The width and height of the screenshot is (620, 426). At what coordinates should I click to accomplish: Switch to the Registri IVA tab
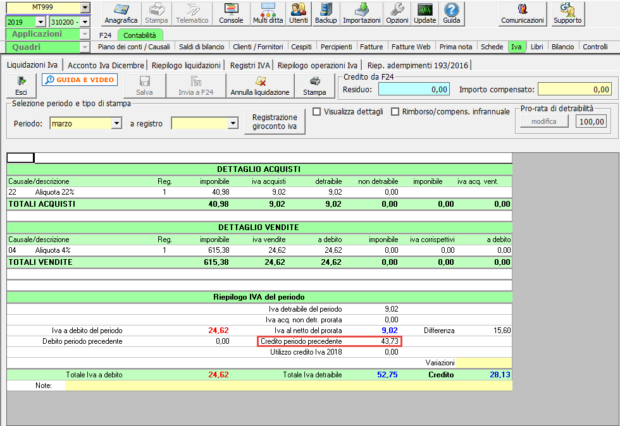(x=250, y=64)
